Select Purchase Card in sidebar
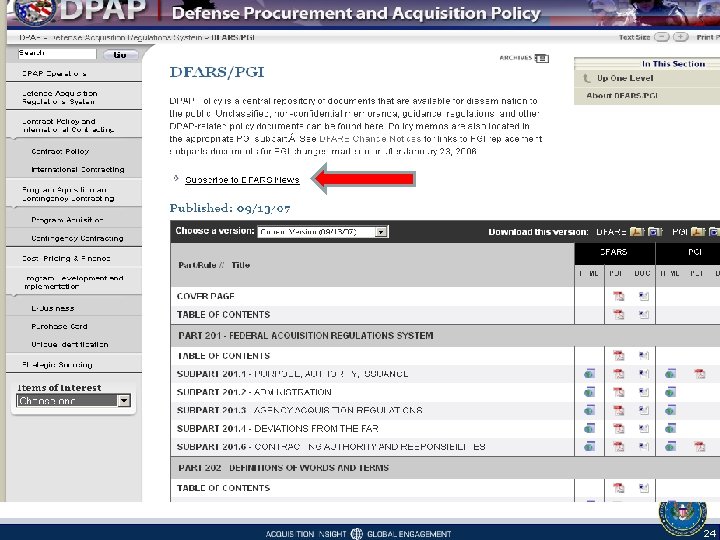 (x=59, y=326)
